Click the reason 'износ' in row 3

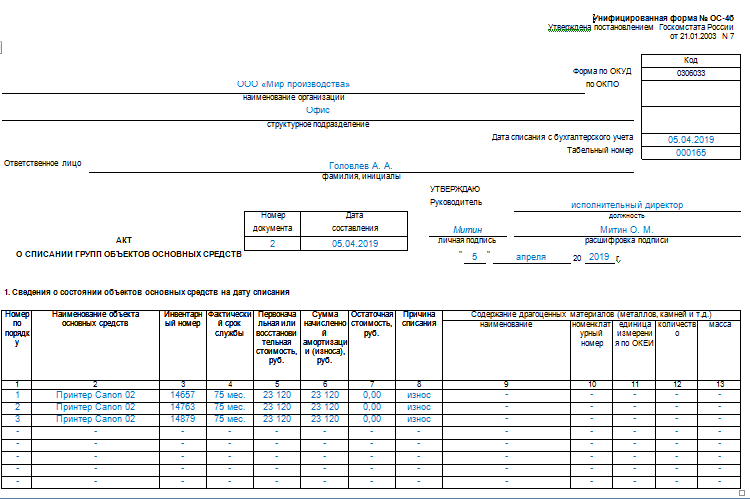coord(419,419)
